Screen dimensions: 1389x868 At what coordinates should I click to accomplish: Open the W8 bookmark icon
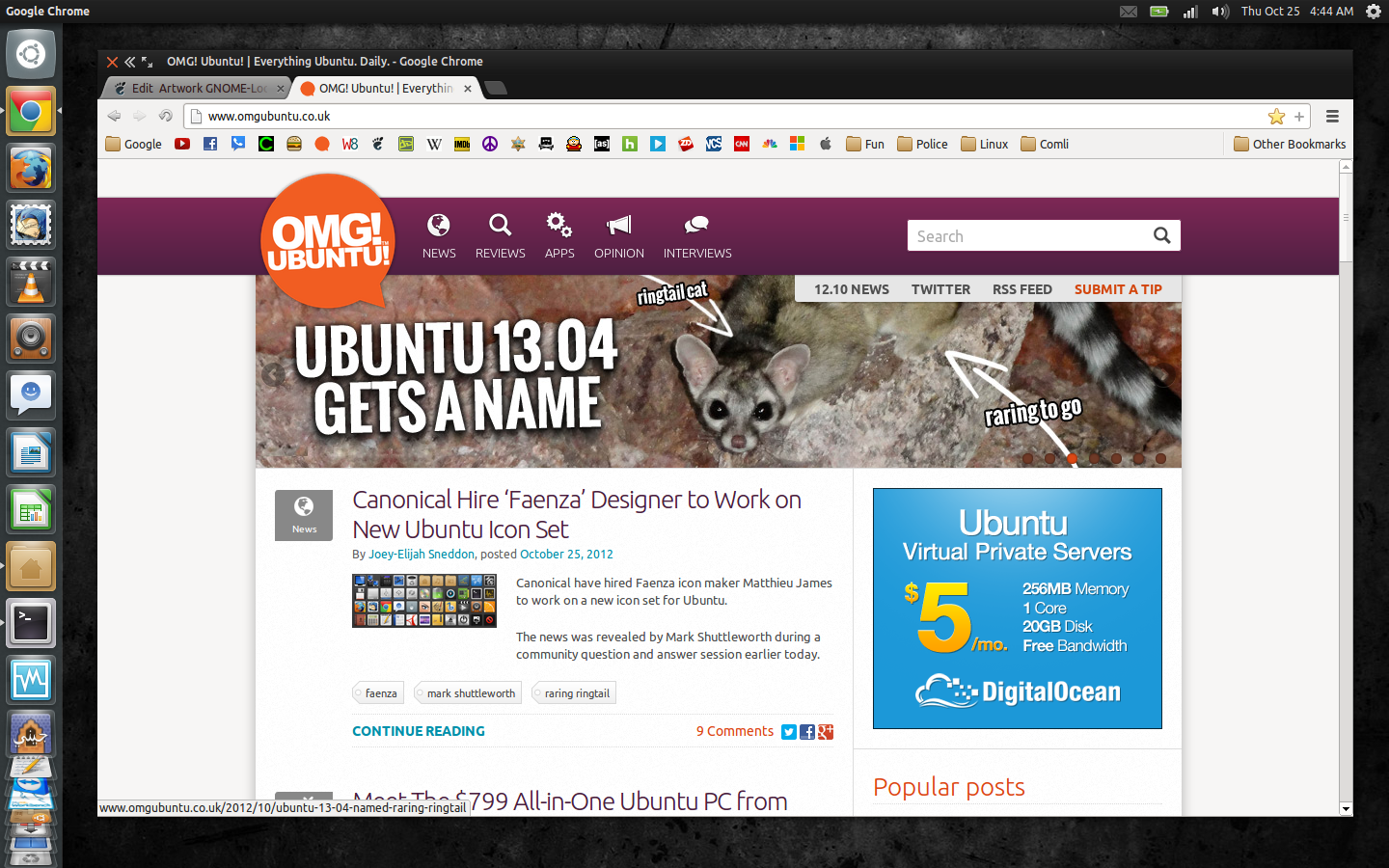(350, 144)
